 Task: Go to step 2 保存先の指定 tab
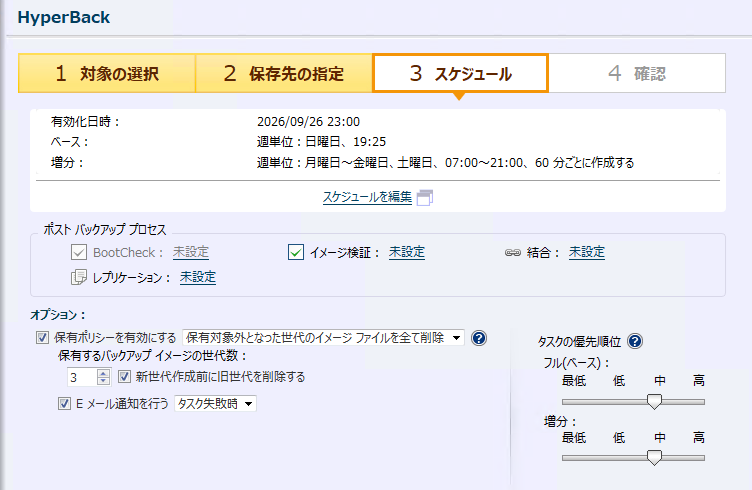tap(283, 73)
